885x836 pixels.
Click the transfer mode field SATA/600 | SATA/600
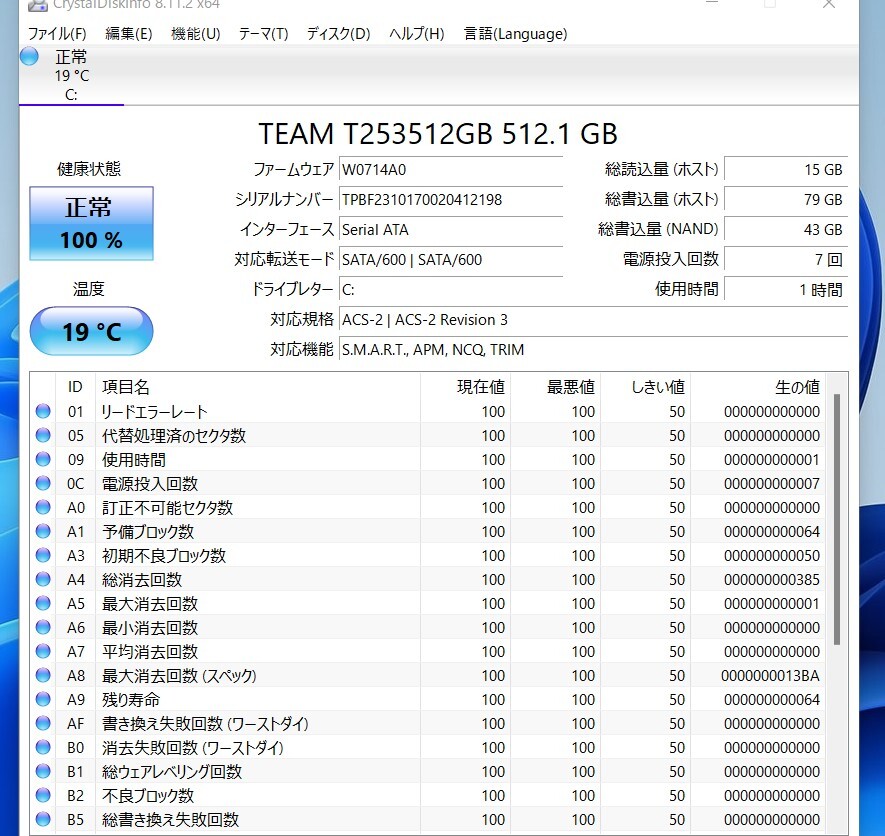coord(451,260)
